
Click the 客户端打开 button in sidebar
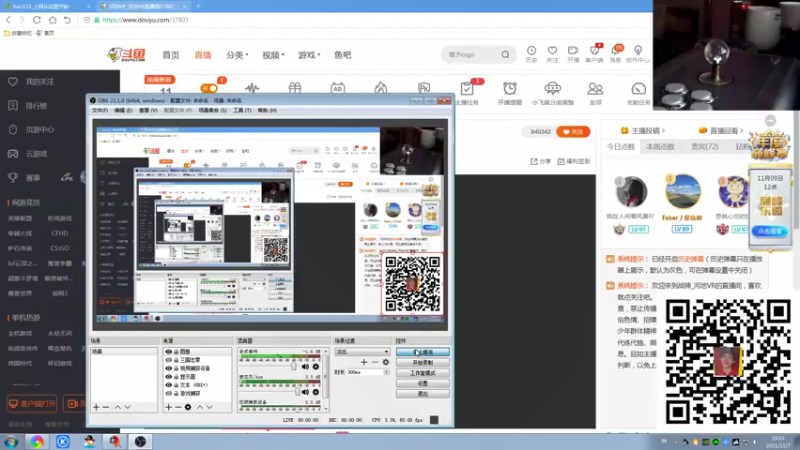pos(32,404)
